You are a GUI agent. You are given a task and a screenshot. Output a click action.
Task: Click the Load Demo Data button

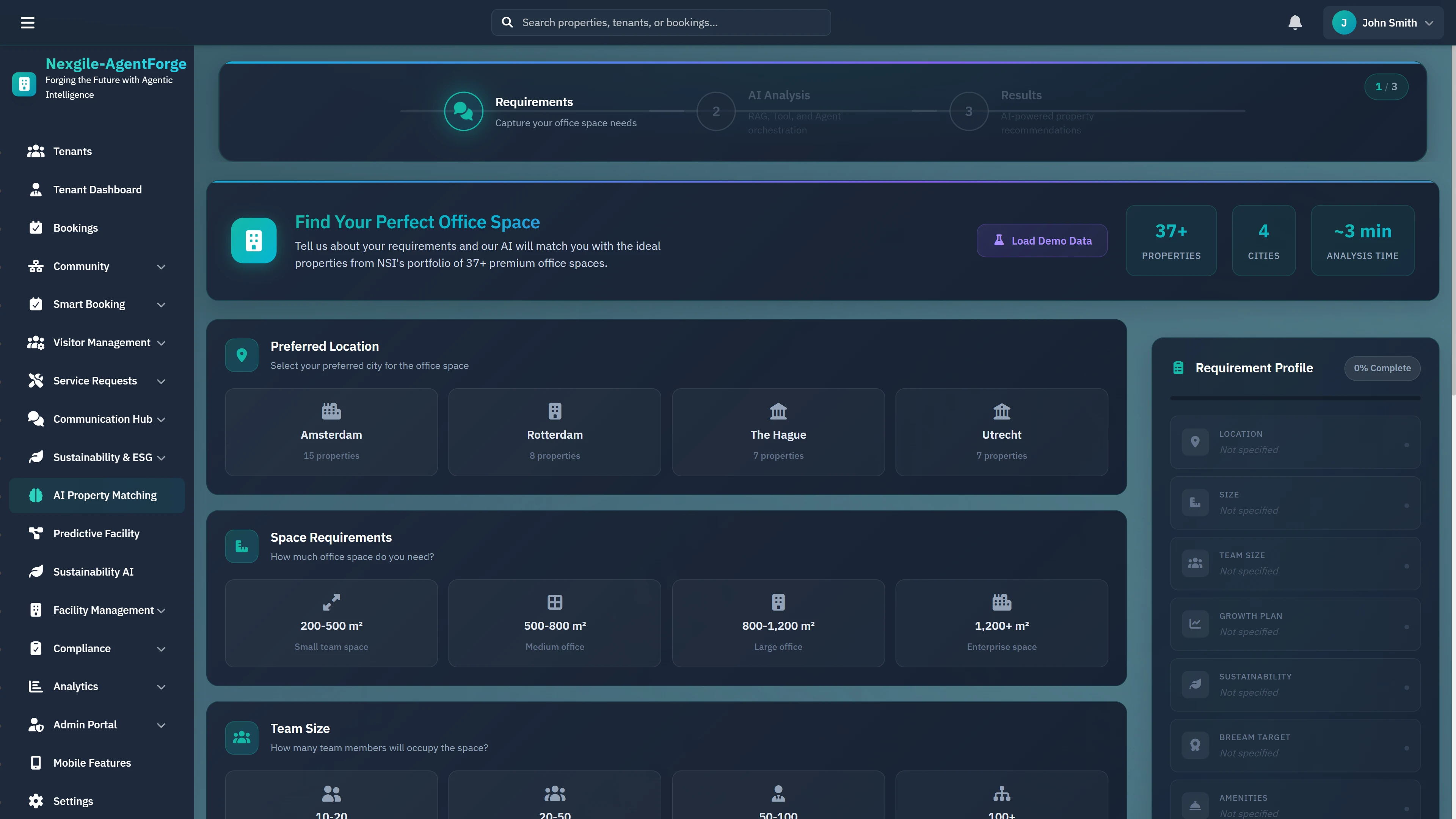coord(1042,240)
